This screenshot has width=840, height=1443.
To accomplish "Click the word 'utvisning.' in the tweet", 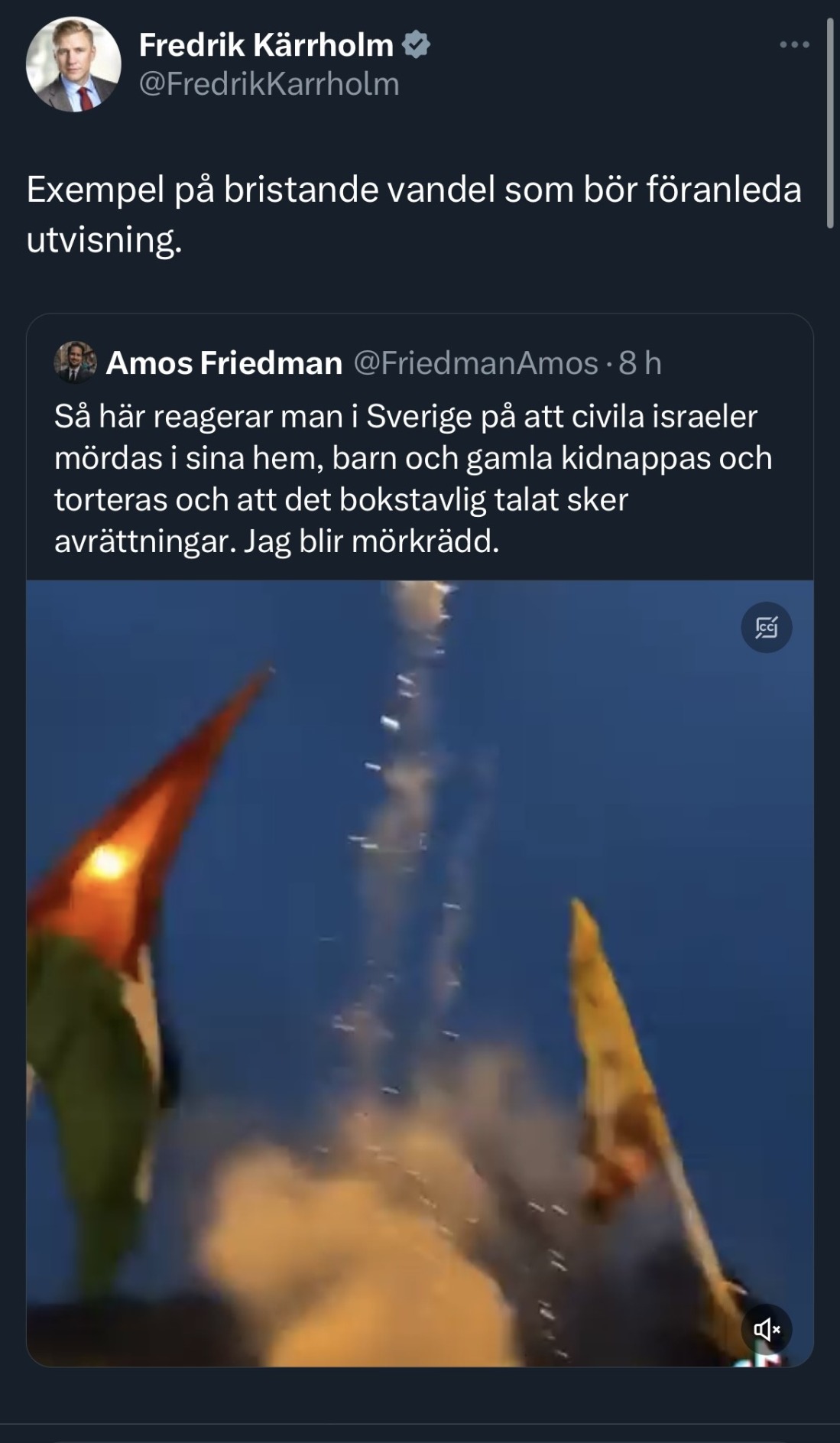I will [105, 240].
